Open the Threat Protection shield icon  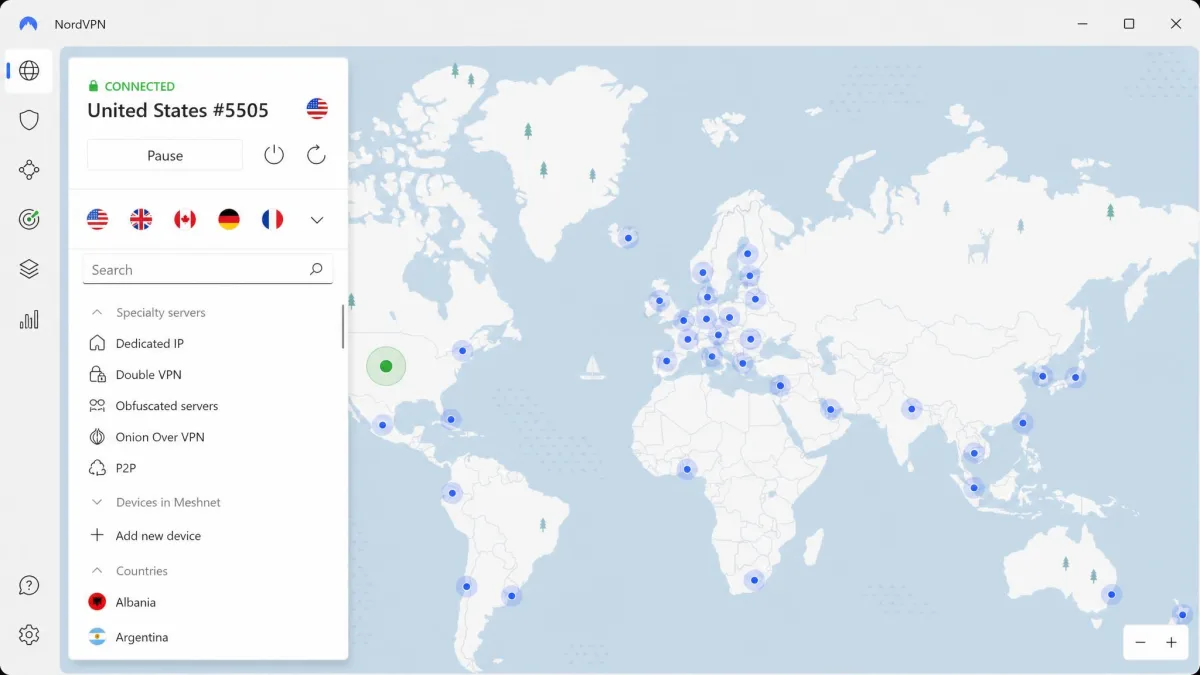(29, 120)
